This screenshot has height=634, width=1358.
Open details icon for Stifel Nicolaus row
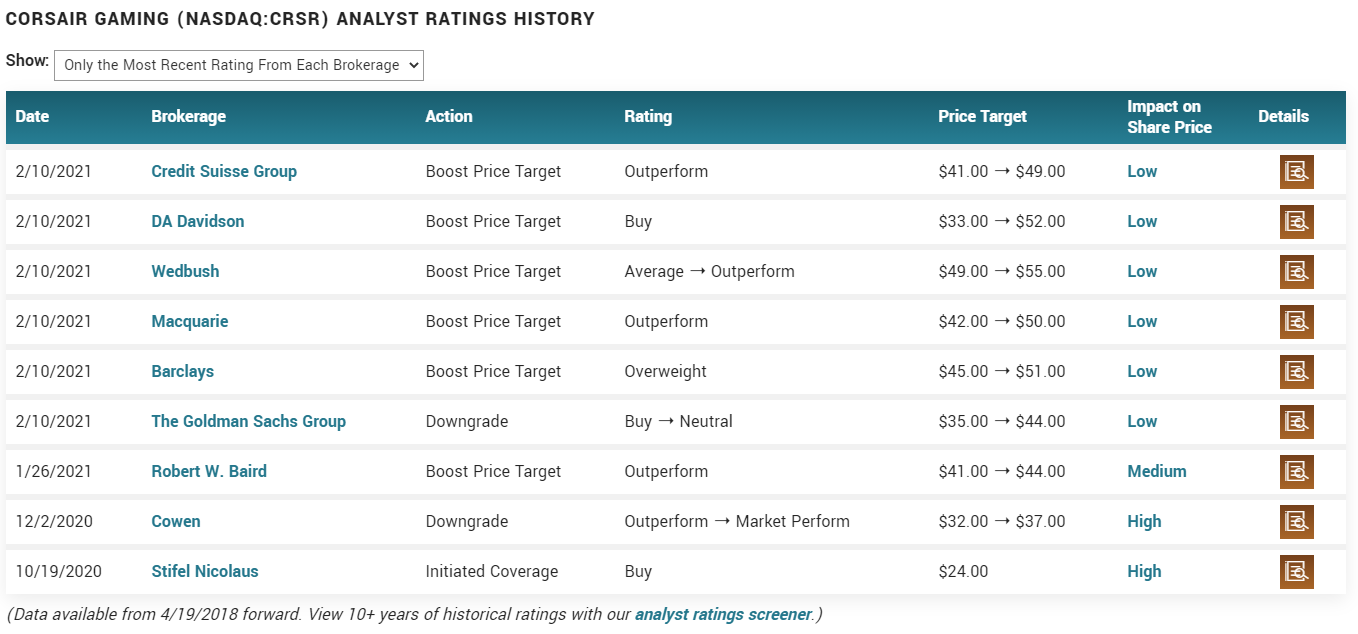coord(1296,572)
